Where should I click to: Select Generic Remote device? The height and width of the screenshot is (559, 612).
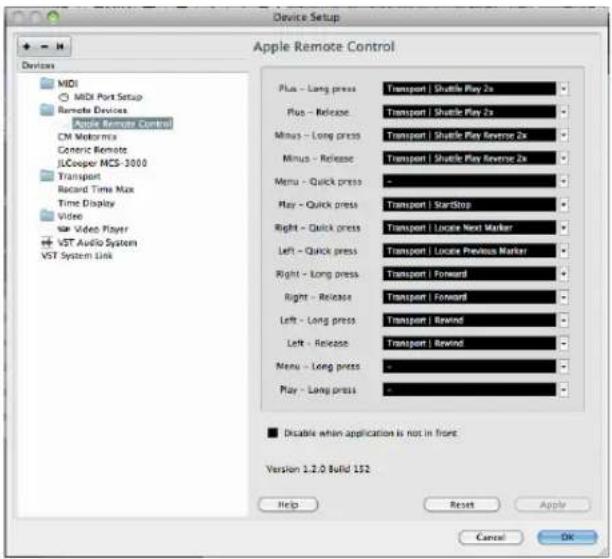(x=92, y=150)
